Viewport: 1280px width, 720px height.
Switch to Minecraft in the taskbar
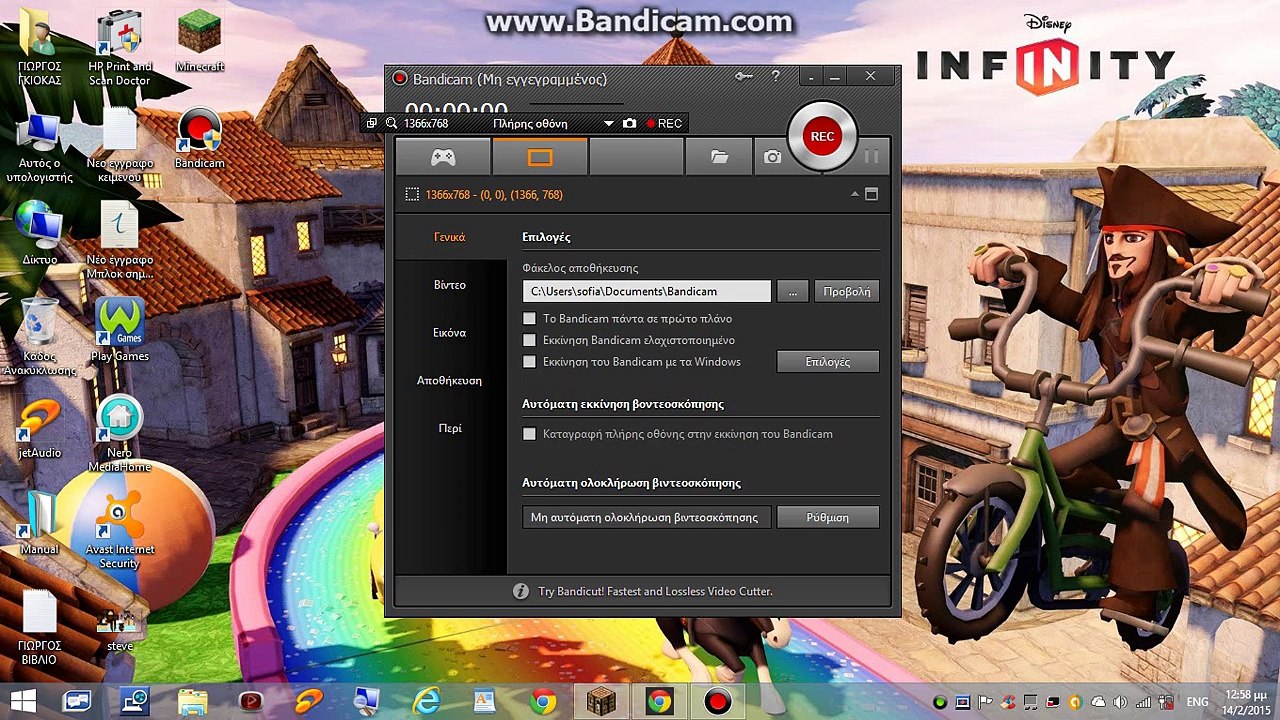601,702
